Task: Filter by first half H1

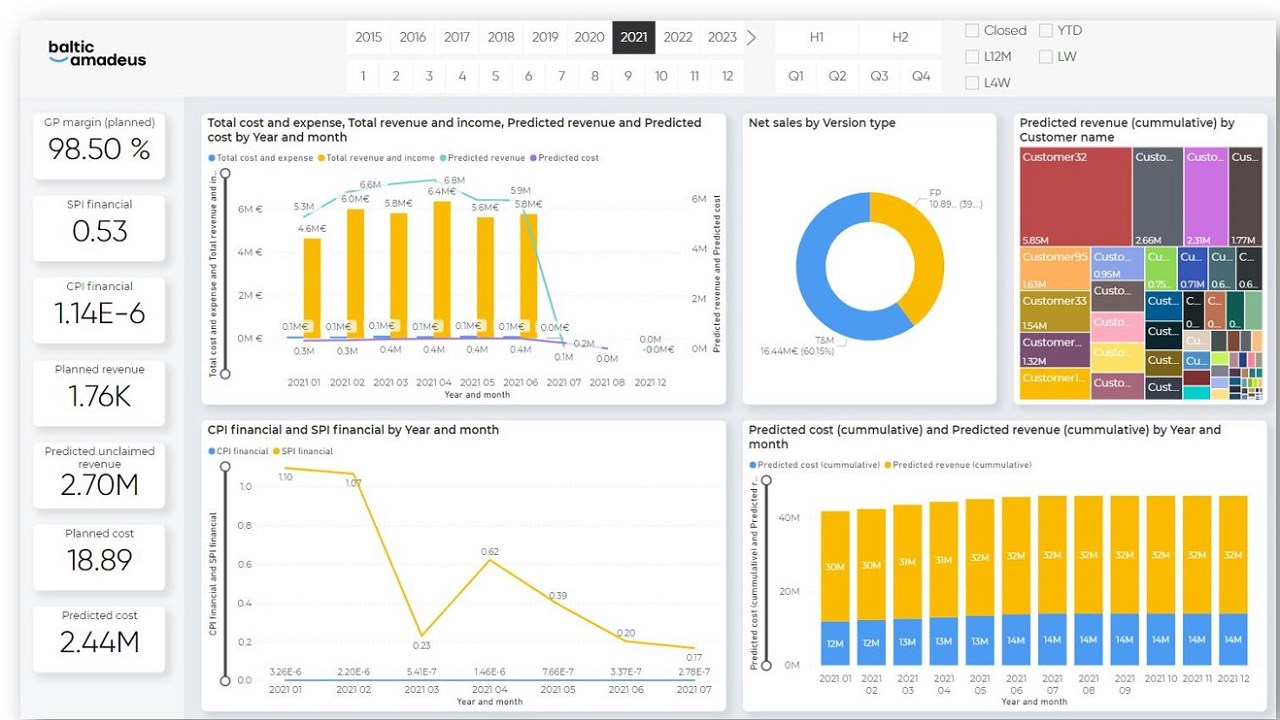Action: 816,37
